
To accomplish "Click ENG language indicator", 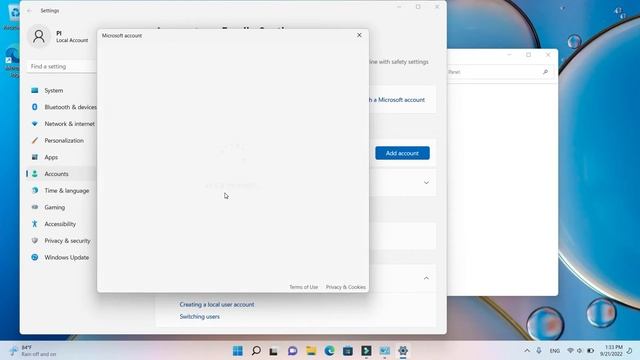I will (554, 351).
